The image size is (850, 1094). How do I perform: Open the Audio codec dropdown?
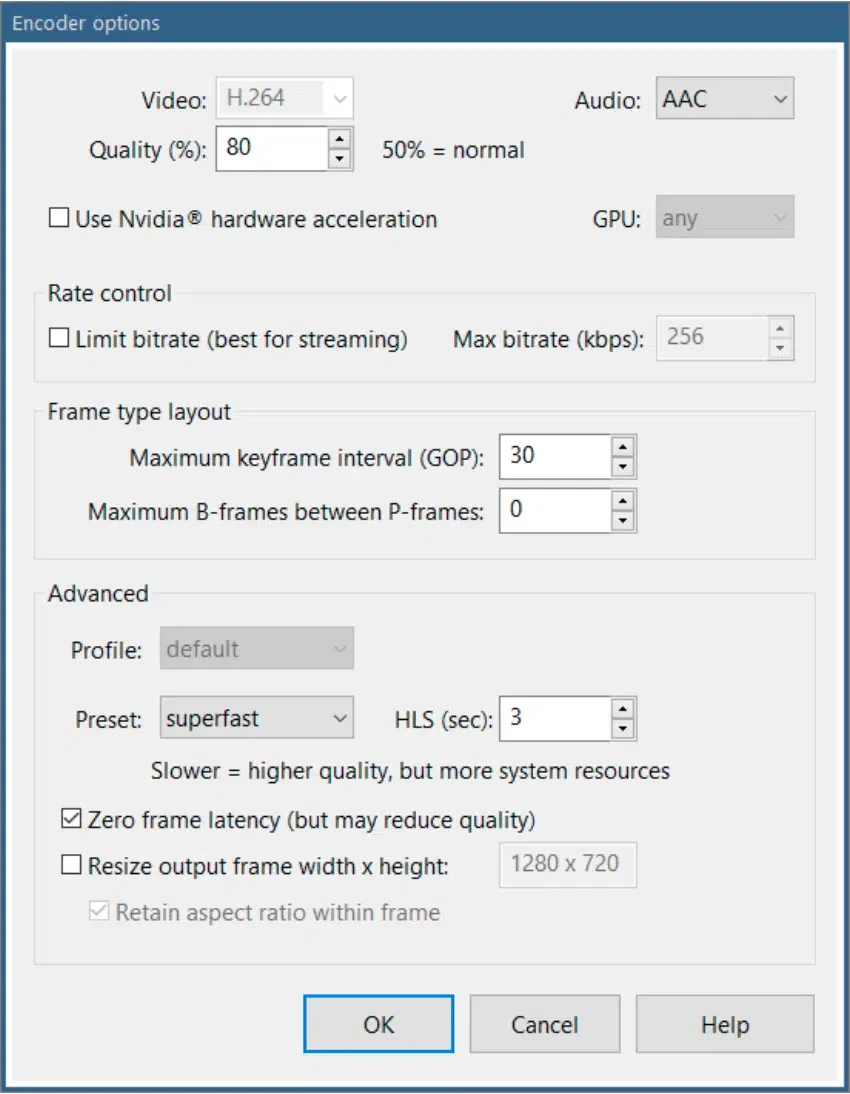(x=725, y=99)
